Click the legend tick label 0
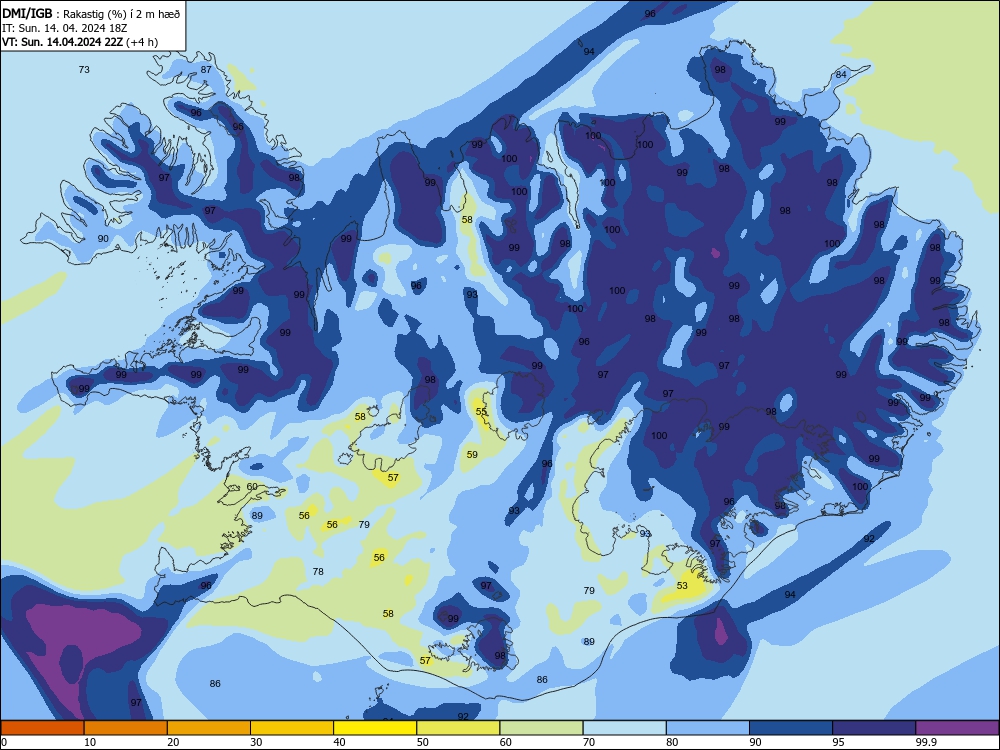1000x750 pixels. coord(4,742)
